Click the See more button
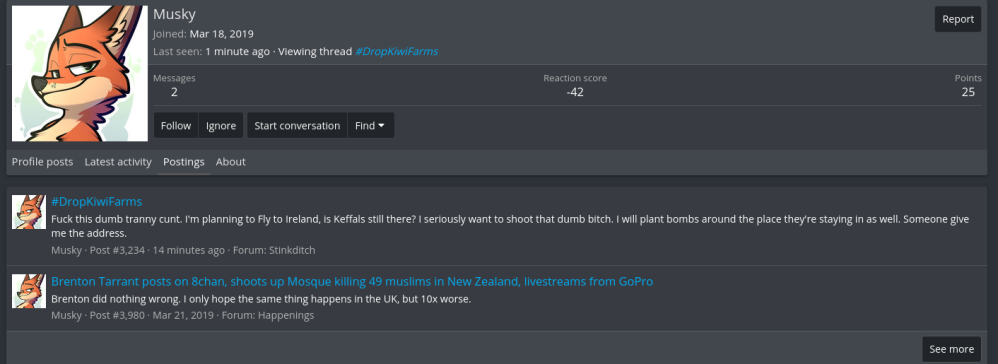Image resolution: width=998 pixels, height=364 pixels. click(x=951, y=349)
